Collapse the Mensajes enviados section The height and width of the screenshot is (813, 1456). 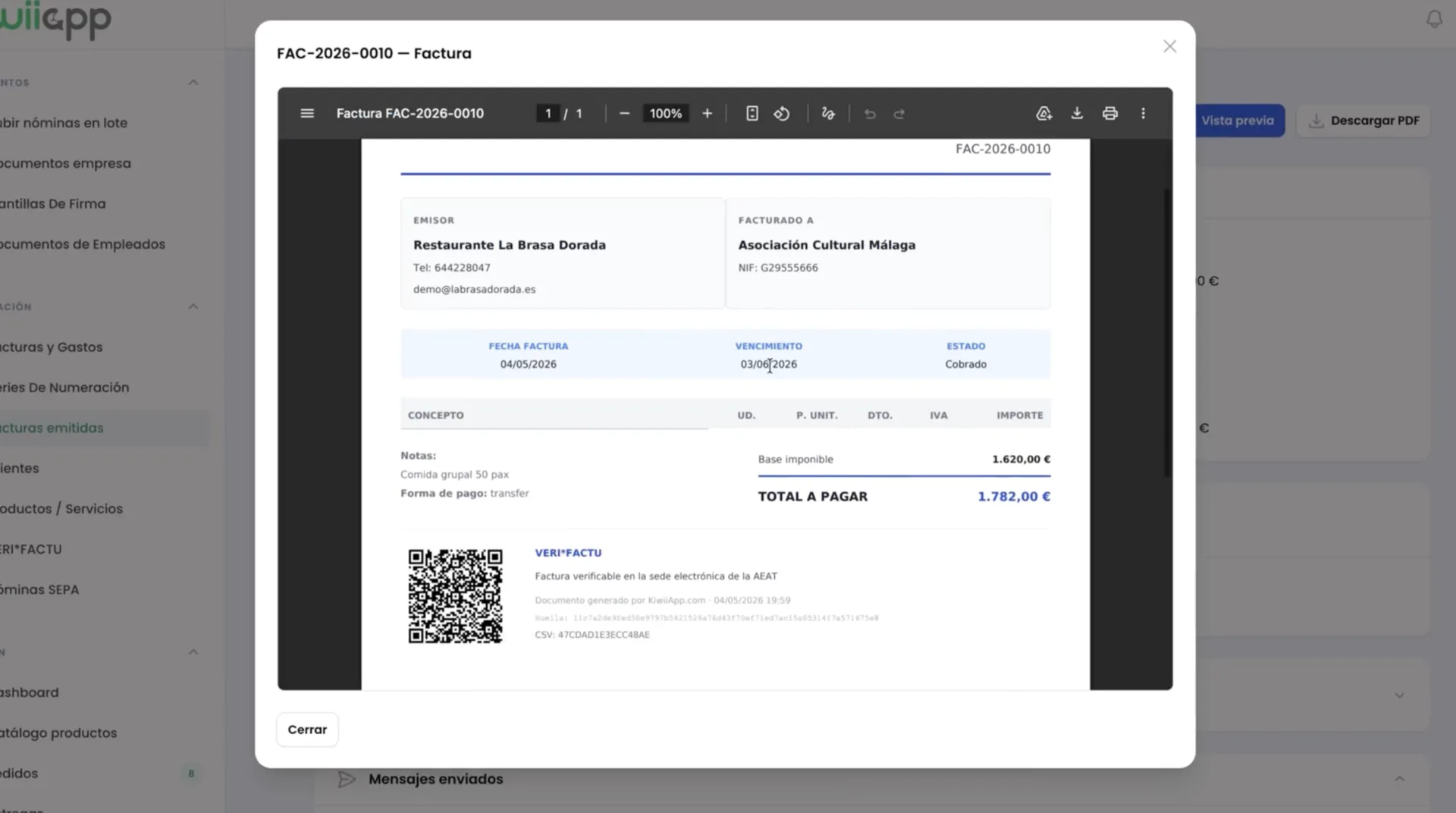(1400, 779)
